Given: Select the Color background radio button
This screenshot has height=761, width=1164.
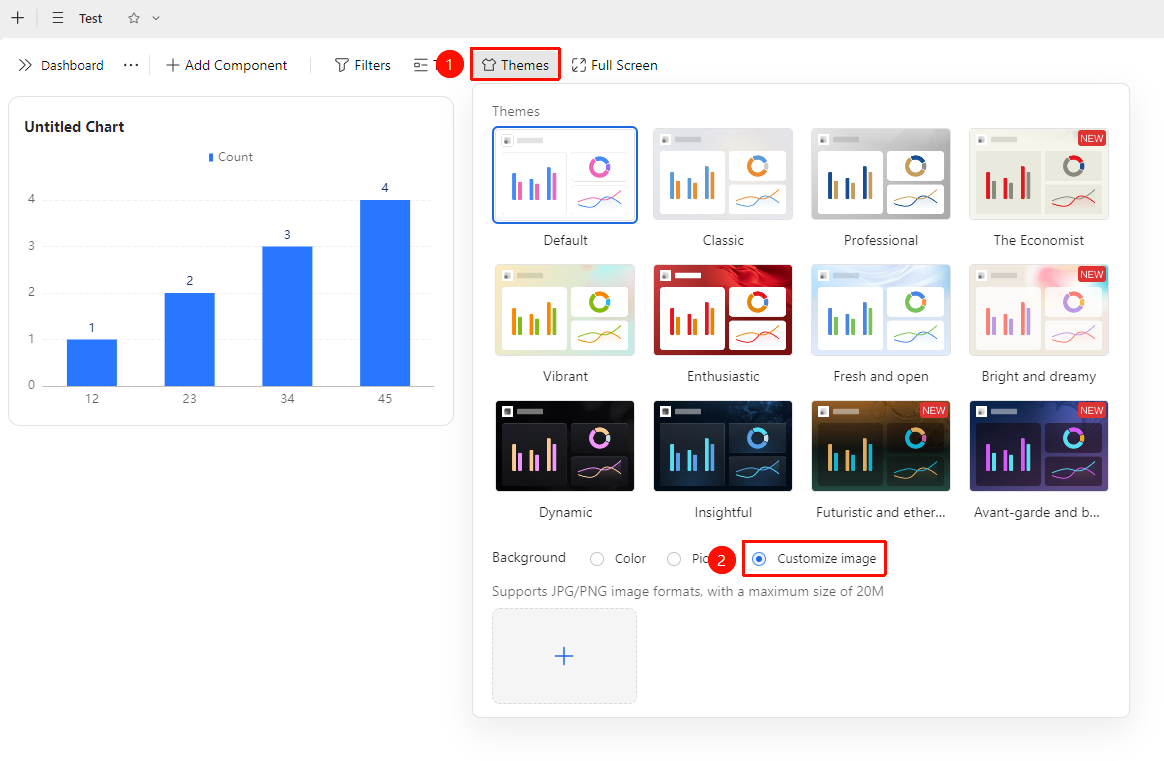Looking at the screenshot, I should tap(597, 559).
